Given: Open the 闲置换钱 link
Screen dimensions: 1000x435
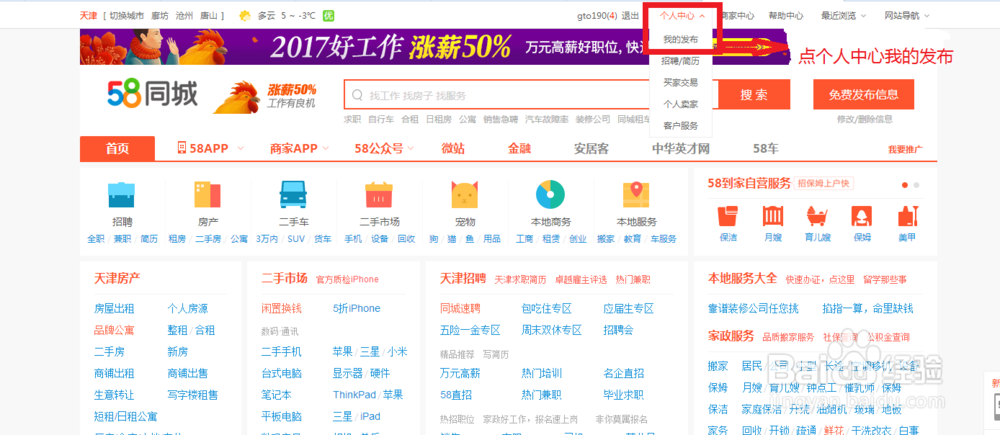Looking at the screenshot, I should pos(281,309).
